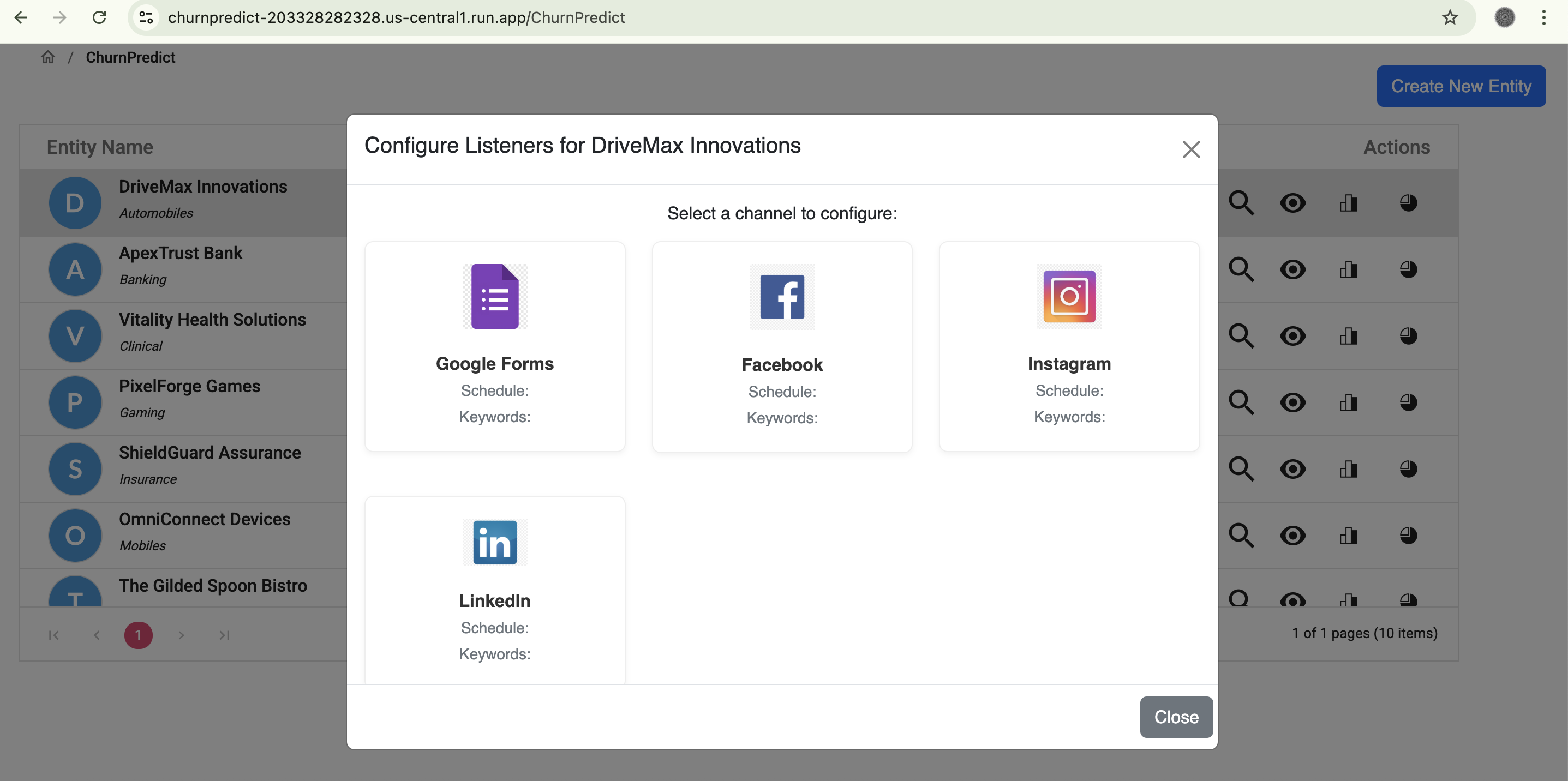Jump to last page arrow in pagination
The image size is (1568, 781).
tap(224, 635)
